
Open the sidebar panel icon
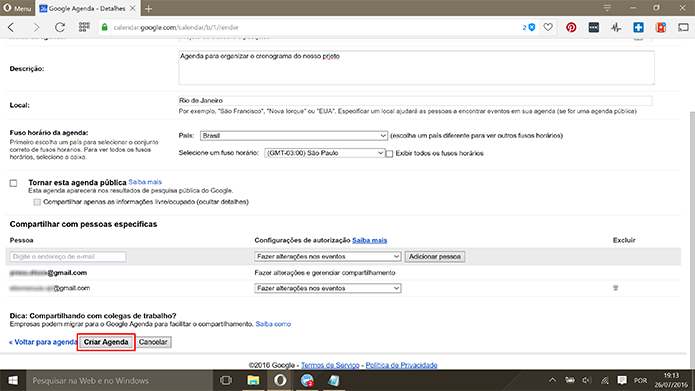(683, 27)
